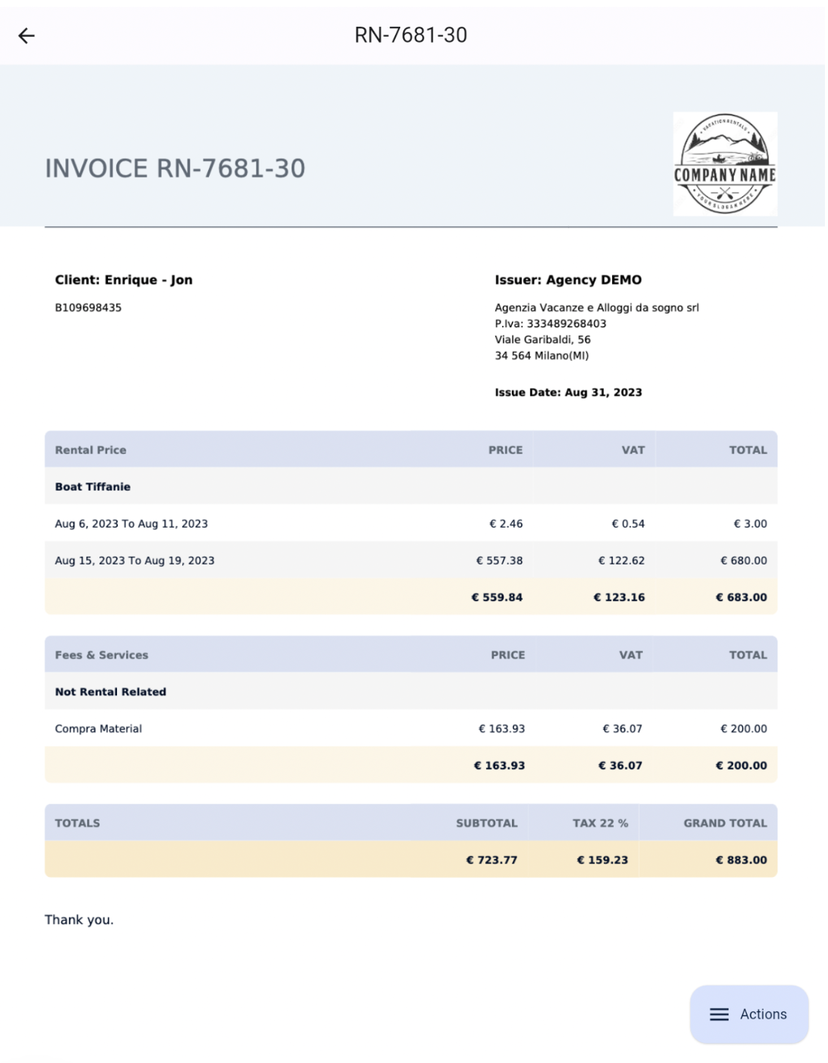
Task: Click rental subtotal € 559.84
Action: click(x=497, y=597)
